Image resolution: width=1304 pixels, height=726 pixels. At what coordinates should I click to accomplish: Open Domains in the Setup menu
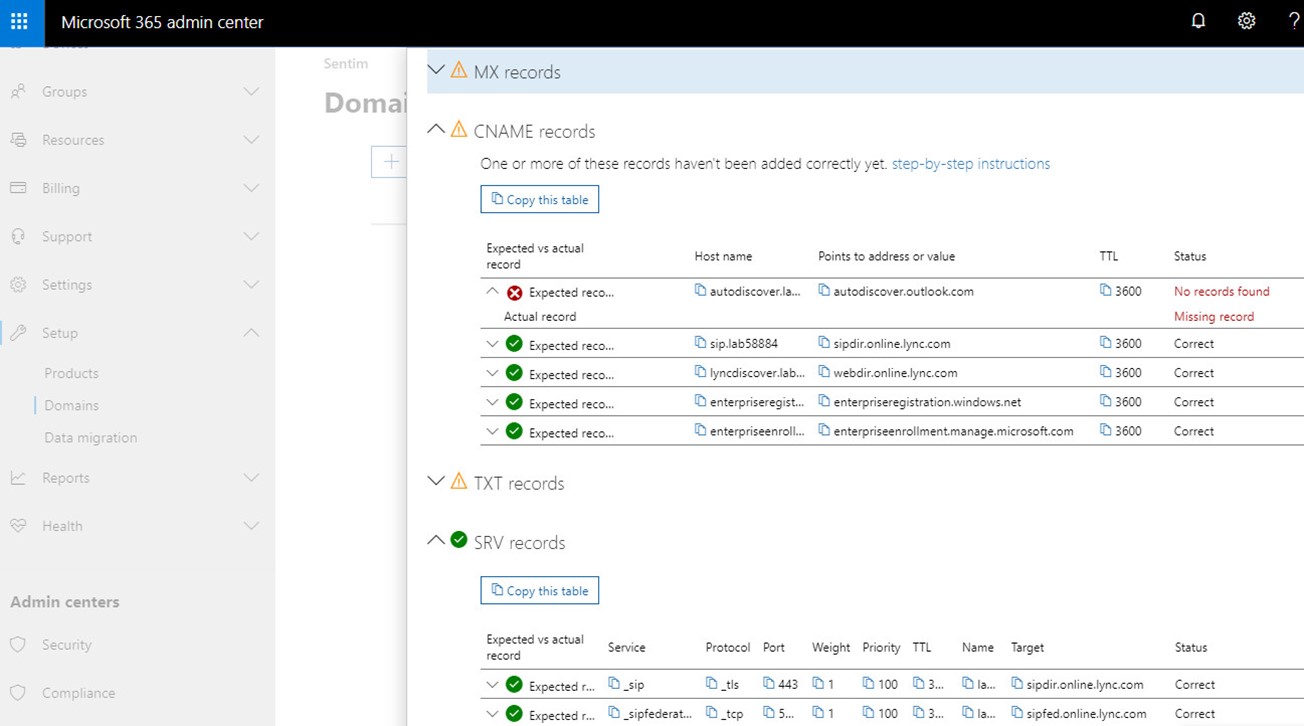(71, 405)
